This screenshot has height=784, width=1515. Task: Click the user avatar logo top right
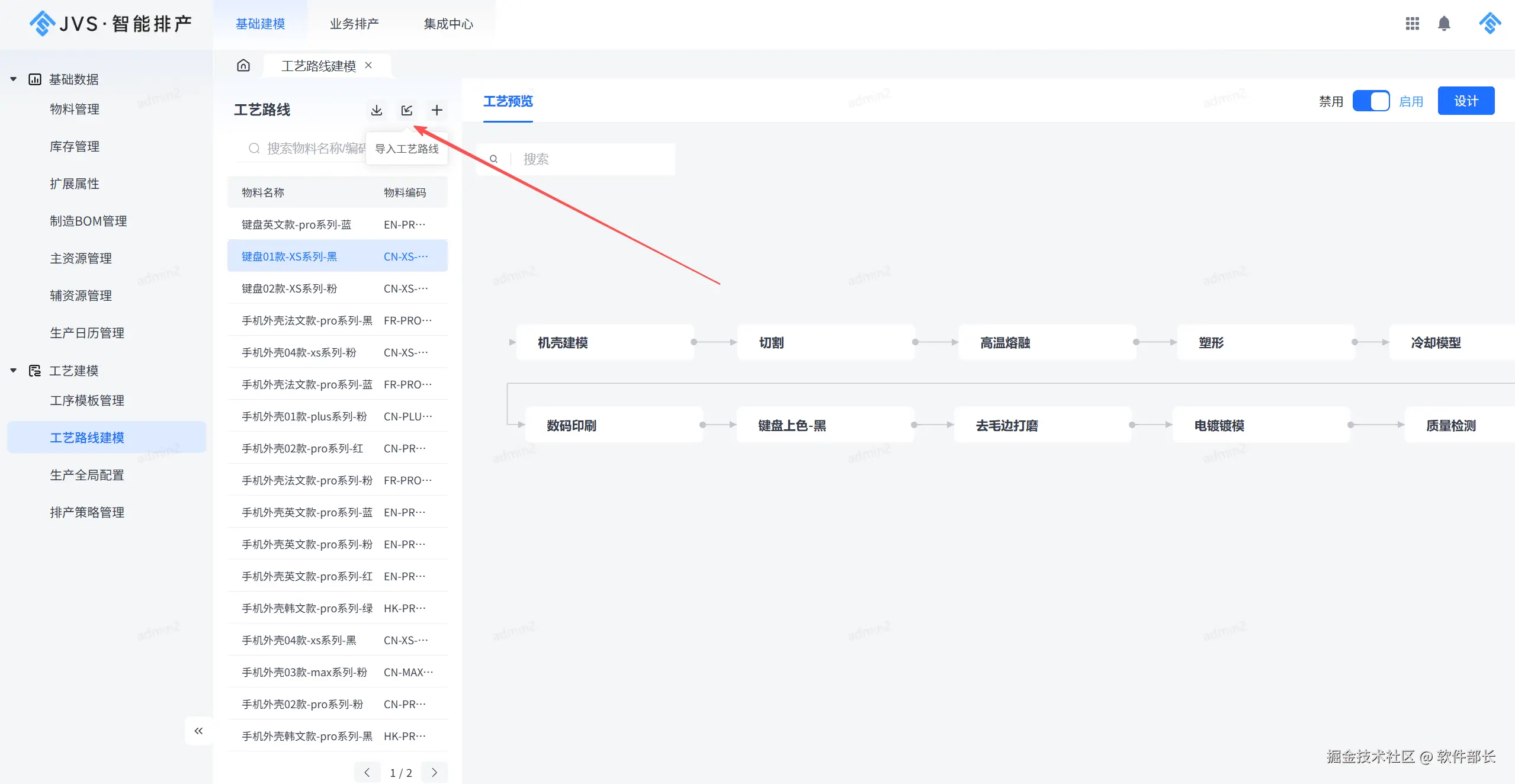pyautogui.click(x=1490, y=24)
